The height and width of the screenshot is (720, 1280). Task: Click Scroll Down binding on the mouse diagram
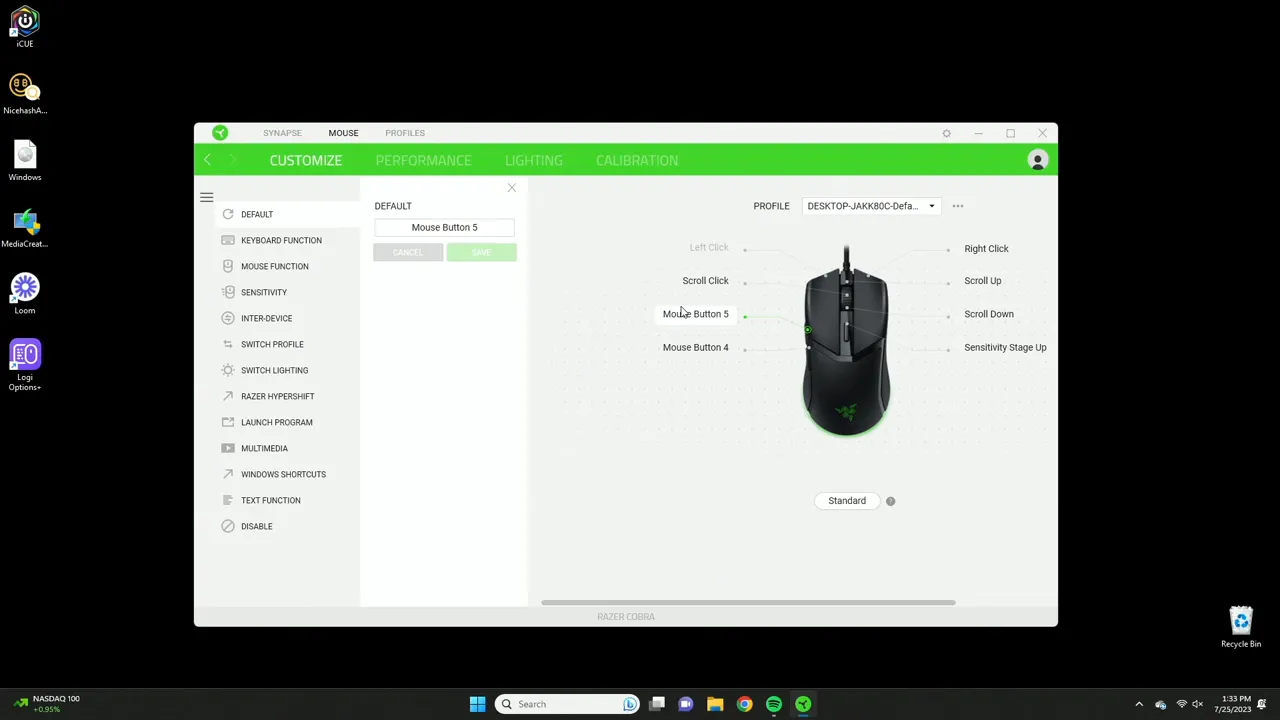click(x=988, y=314)
